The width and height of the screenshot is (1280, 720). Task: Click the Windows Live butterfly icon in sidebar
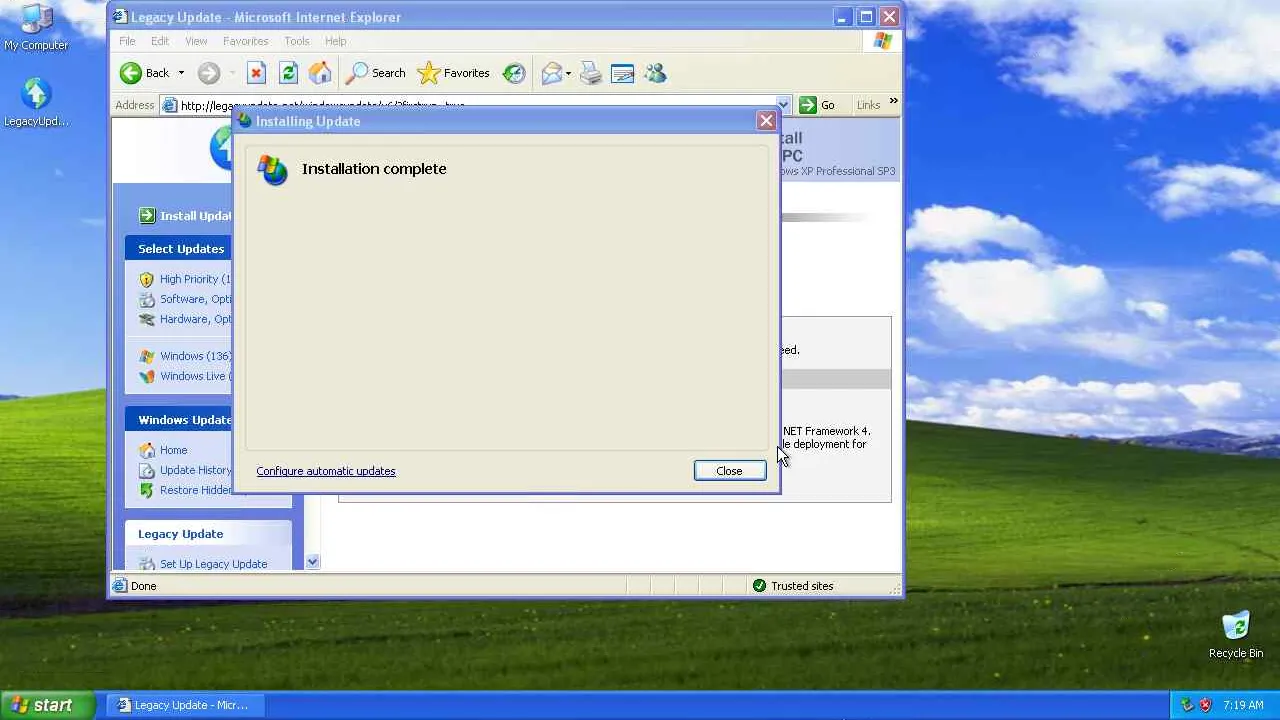click(147, 377)
